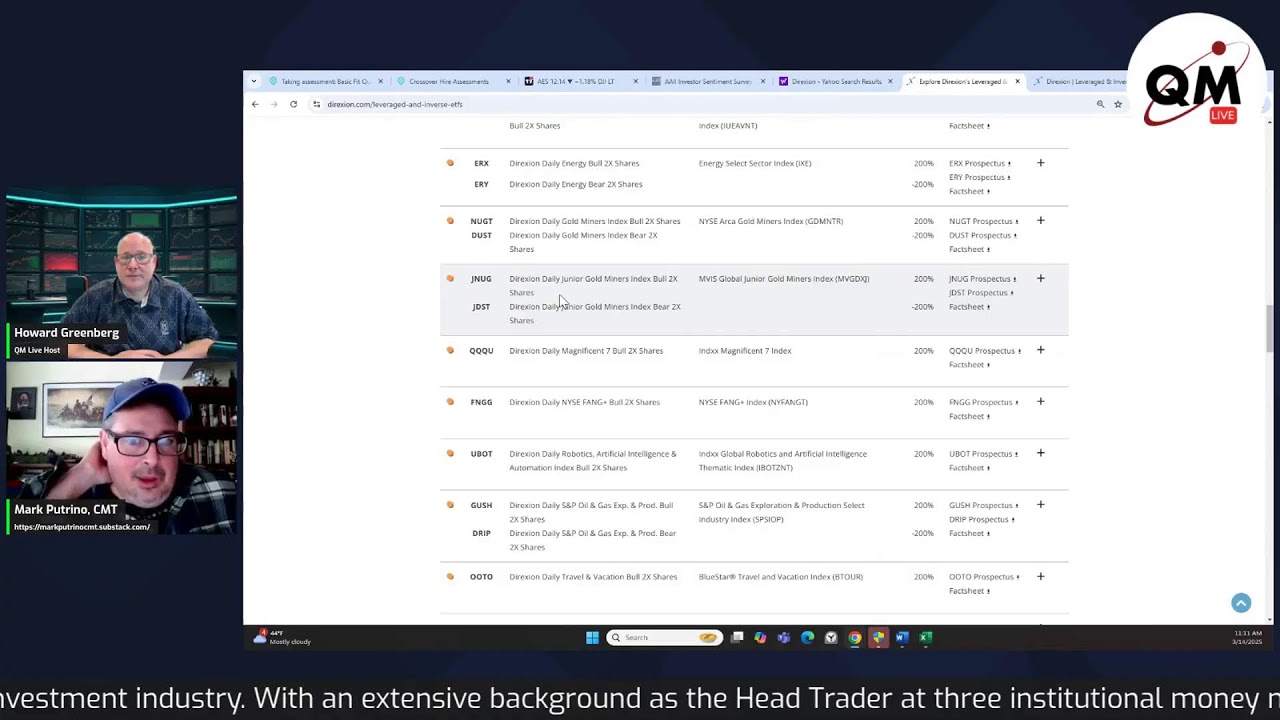Close the Crossover Hire Assessments tab

click(508, 82)
